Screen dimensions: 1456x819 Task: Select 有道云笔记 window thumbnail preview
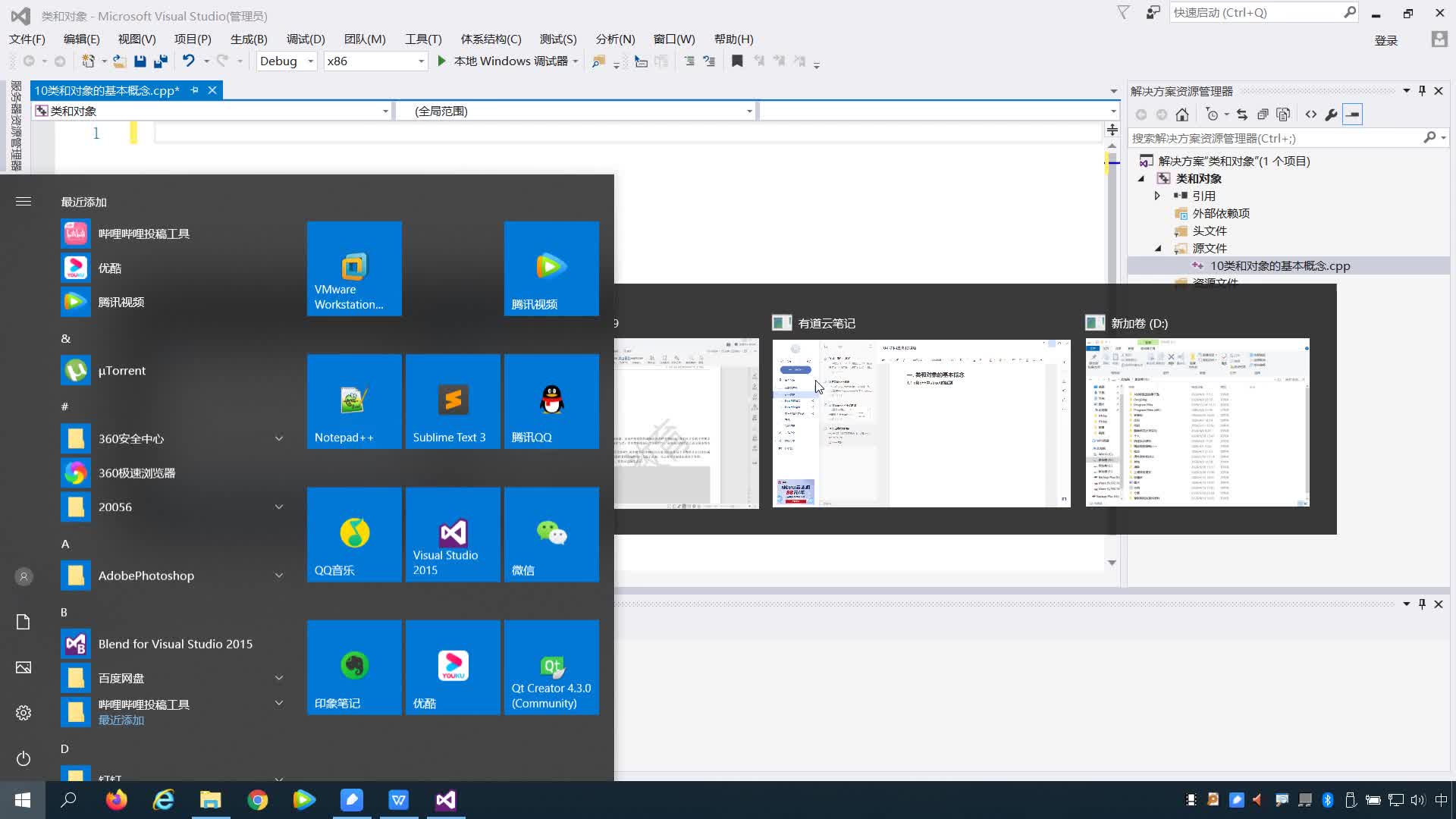(x=921, y=423)
